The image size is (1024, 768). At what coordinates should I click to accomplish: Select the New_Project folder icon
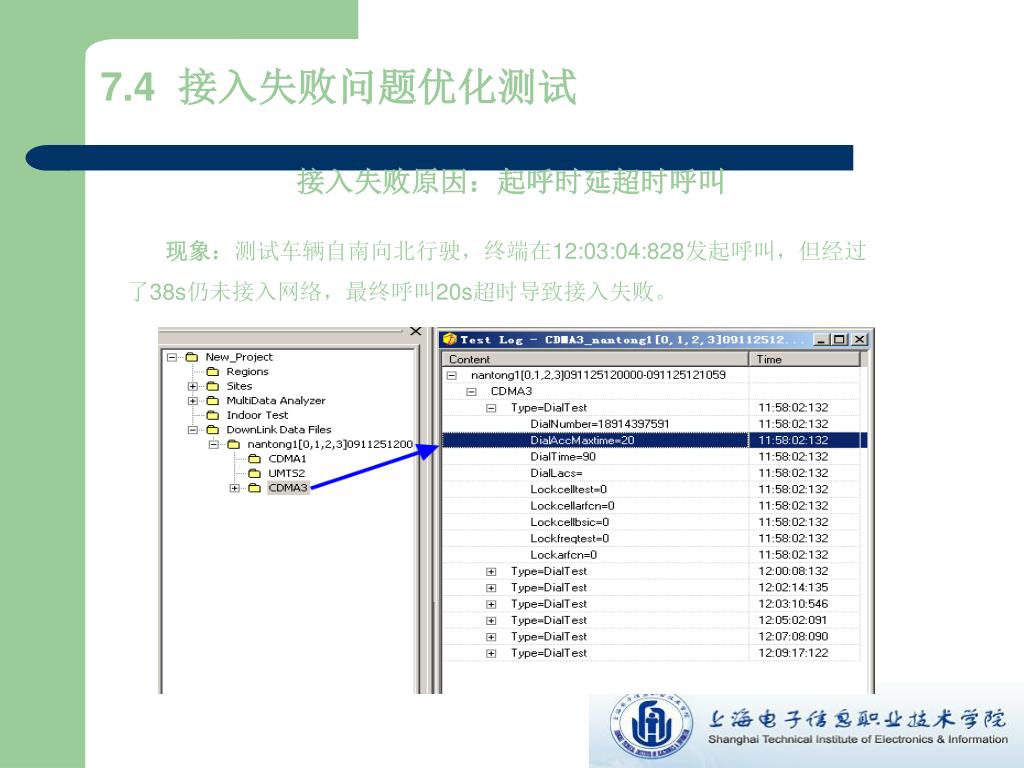pos(191,357)
